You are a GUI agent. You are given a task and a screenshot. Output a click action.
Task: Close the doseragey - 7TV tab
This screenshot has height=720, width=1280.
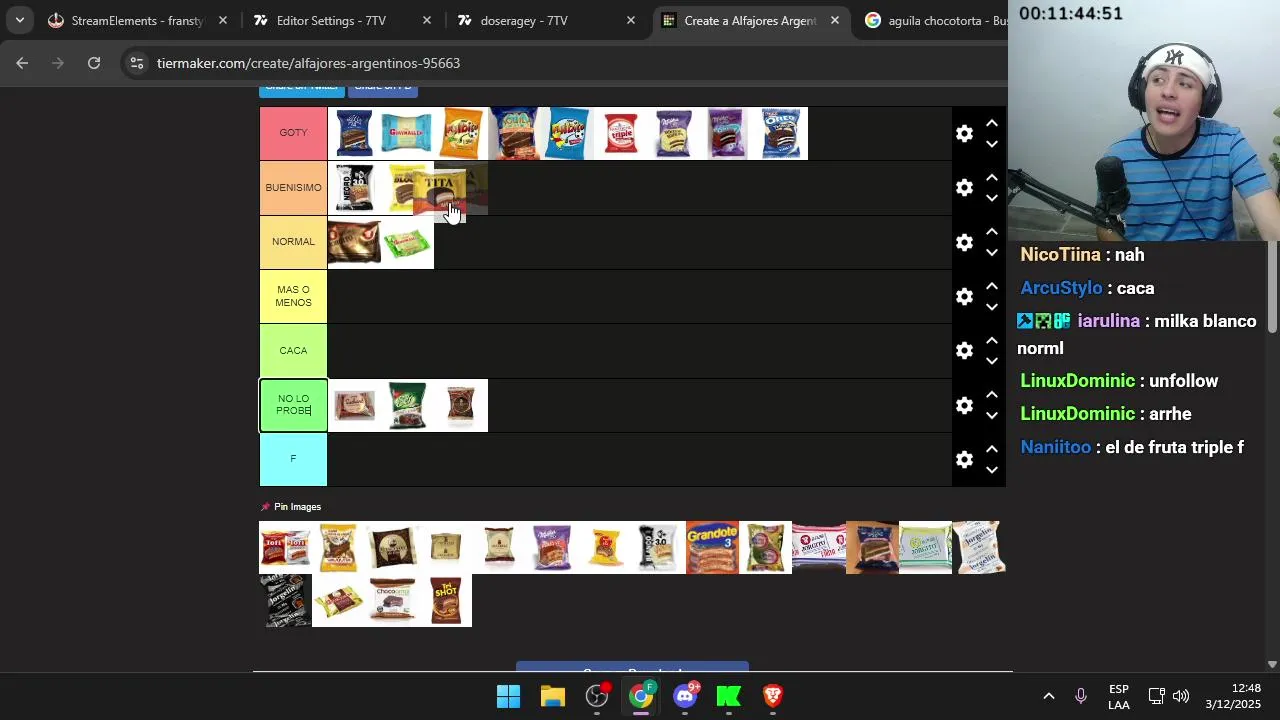(x=631, y=20)
